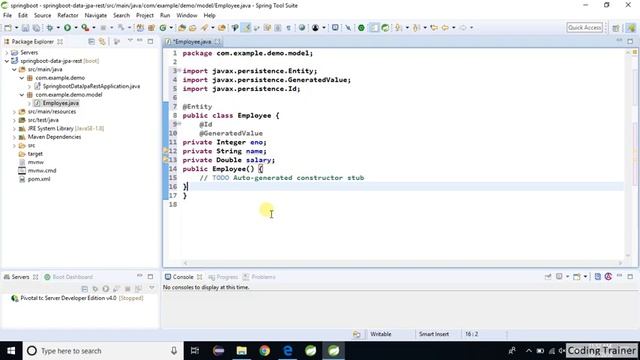The width and height of the screenshot is (640, 360).
Task: Click the Open Perspective icon
Action: tap(616, 28)
